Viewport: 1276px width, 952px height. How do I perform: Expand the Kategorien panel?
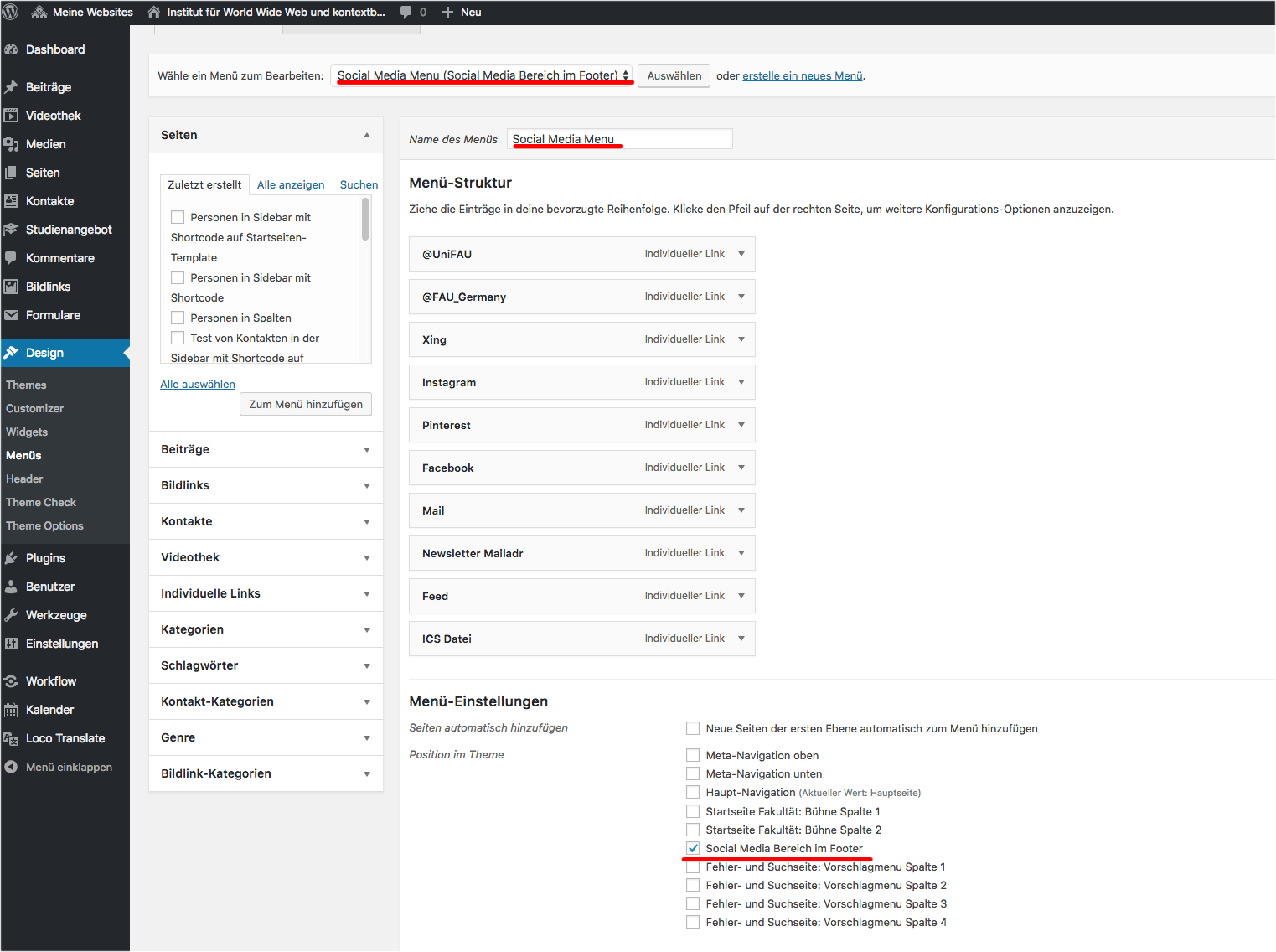pyautogui.click(x=366, y=629)
